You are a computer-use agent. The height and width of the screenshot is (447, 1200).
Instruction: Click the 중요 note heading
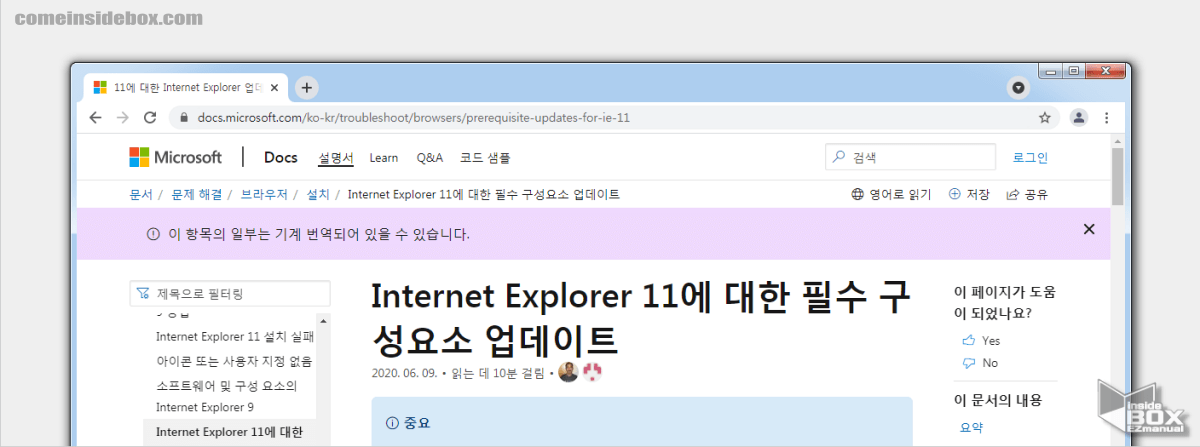pyautogui.click(x=408, y=423)
